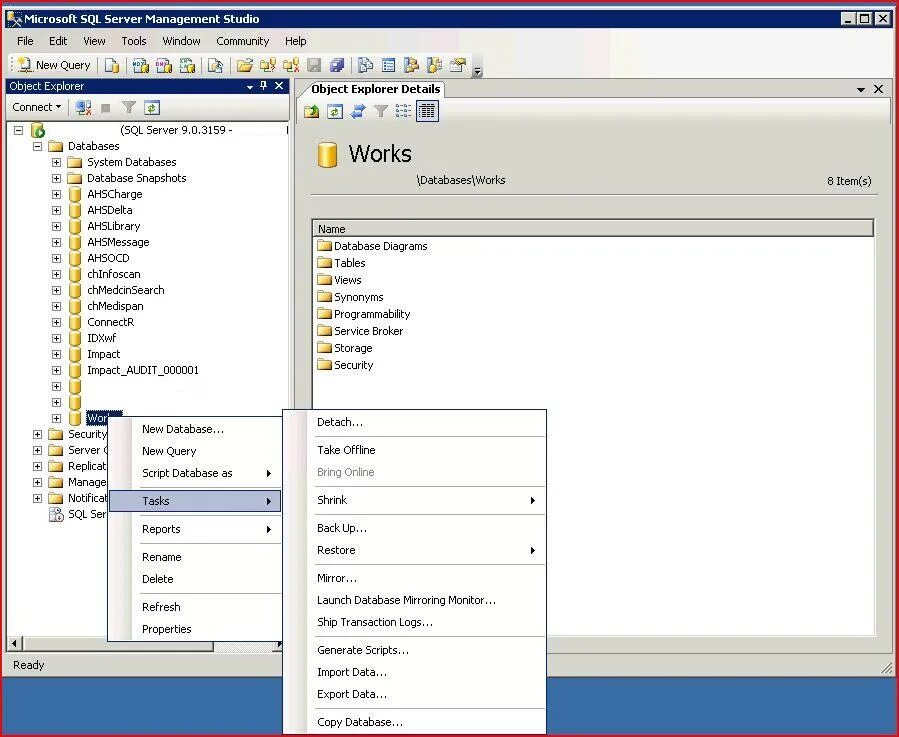The height and width of the screenshot is (737, 899).
Task: Click the Open File folder icon
Action: point(245,65)
